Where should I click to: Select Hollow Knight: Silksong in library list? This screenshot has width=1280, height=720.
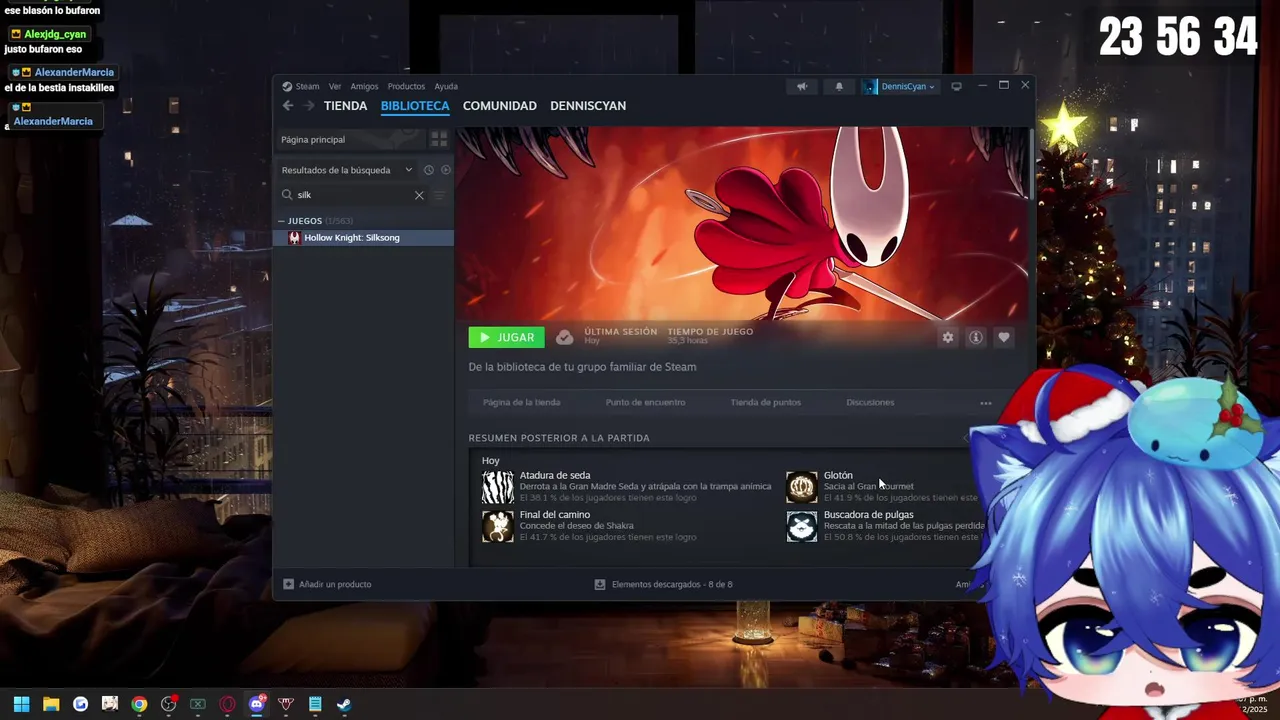pos(363,238)
